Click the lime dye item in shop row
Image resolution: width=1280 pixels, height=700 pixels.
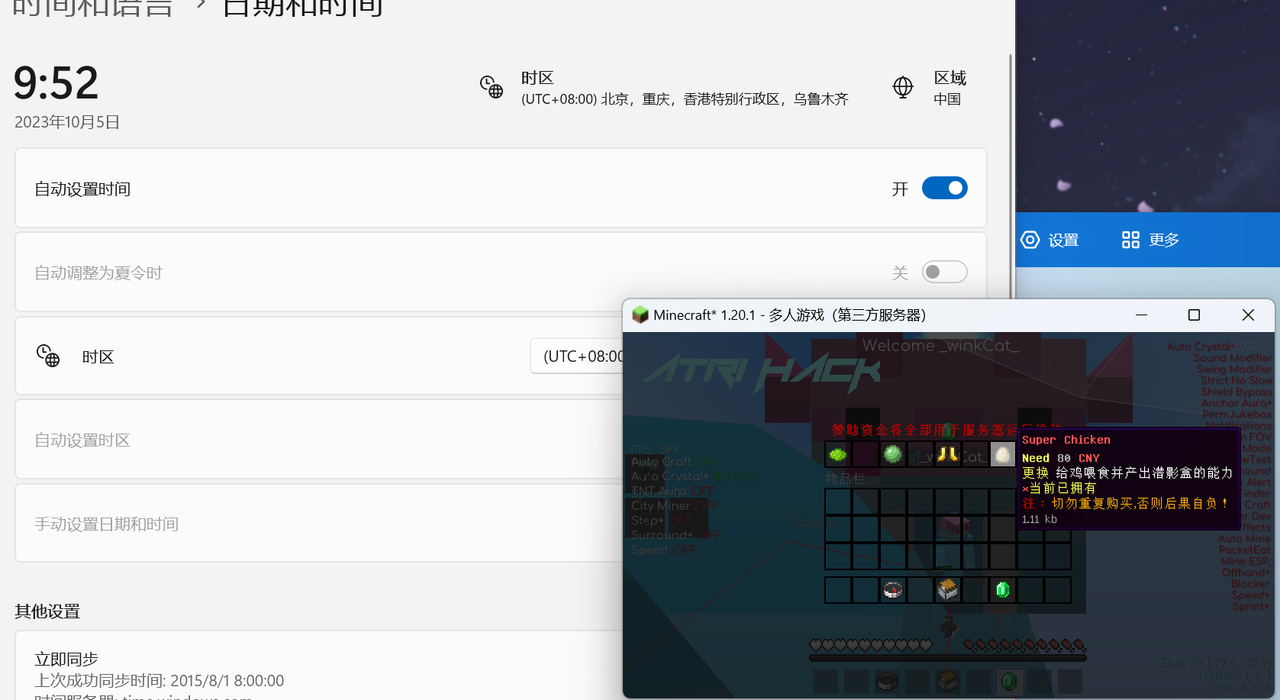(838, 455)
